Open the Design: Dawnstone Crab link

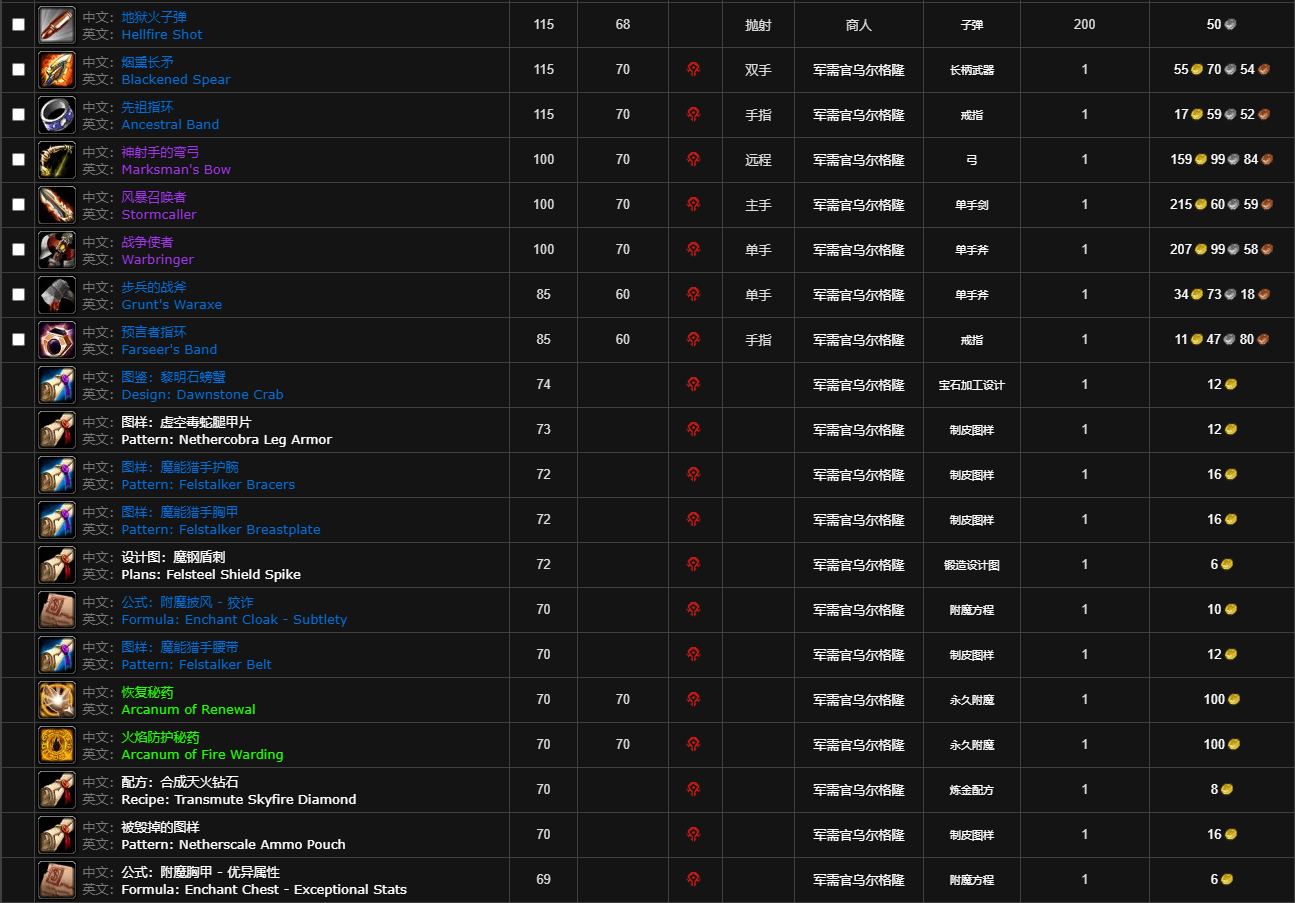point(202,394)
